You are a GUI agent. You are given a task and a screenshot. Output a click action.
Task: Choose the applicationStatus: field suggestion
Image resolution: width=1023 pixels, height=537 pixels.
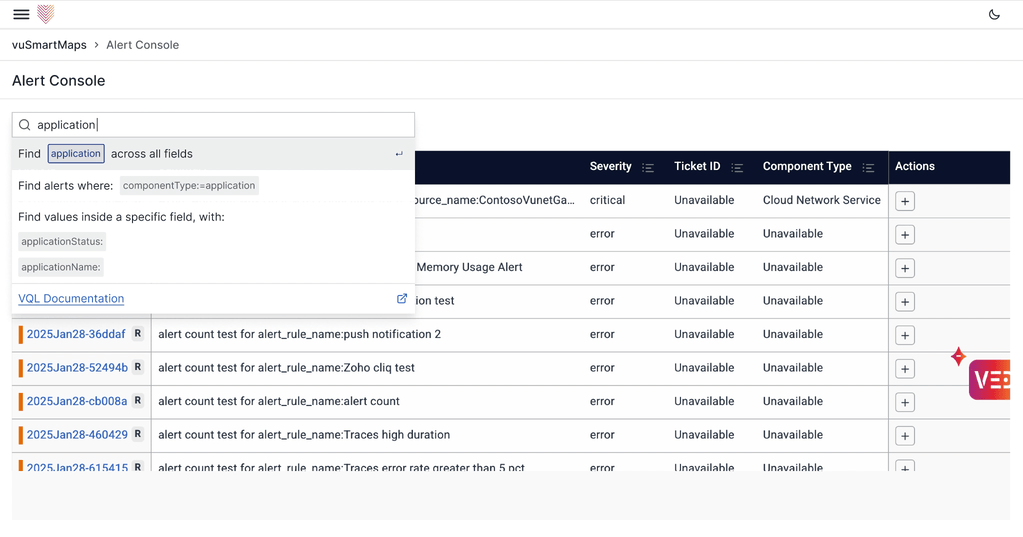pyautogui.click(x=62, y=242)
